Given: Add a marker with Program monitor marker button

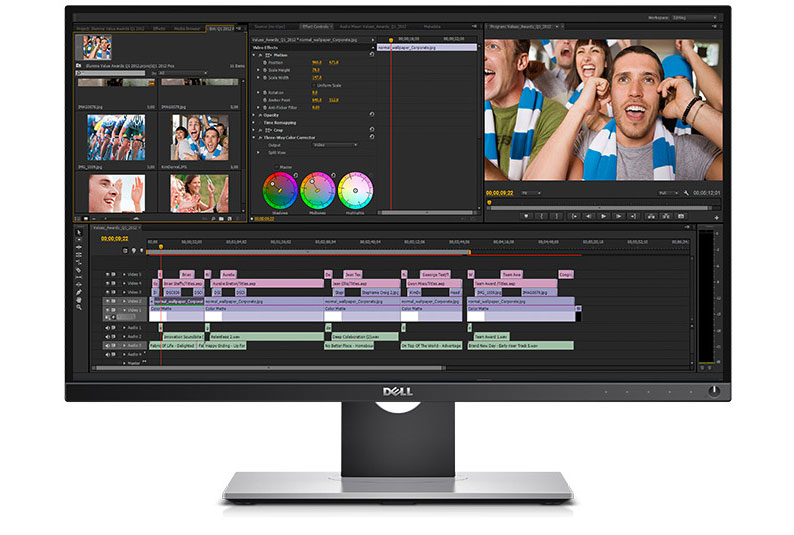Looking at the screenshot, I should pyautogui.click(x=526, y=216).
